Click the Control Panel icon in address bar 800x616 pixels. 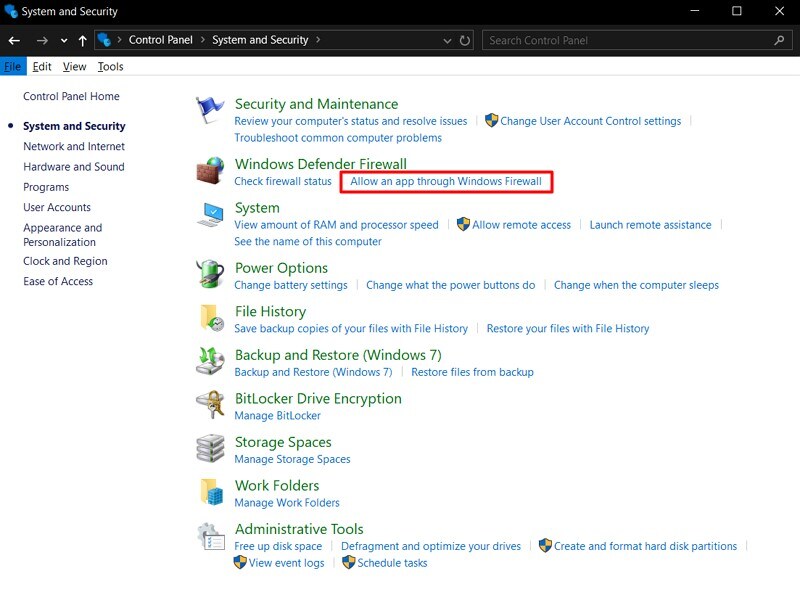[104, 40]
